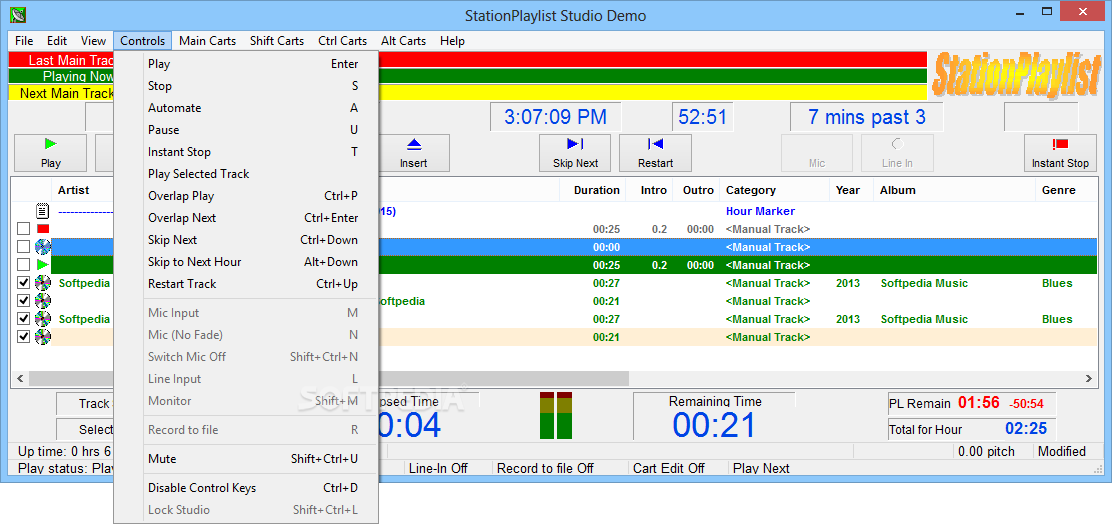1112x524 pixels.
Task: Click playlist horizontal scrollbar left arrow
Action: coord(21,379)
